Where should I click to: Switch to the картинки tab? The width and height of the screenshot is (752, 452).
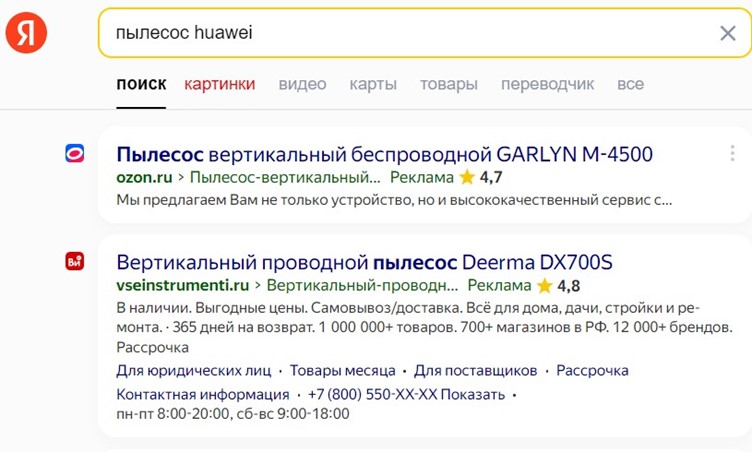(220, 84)
